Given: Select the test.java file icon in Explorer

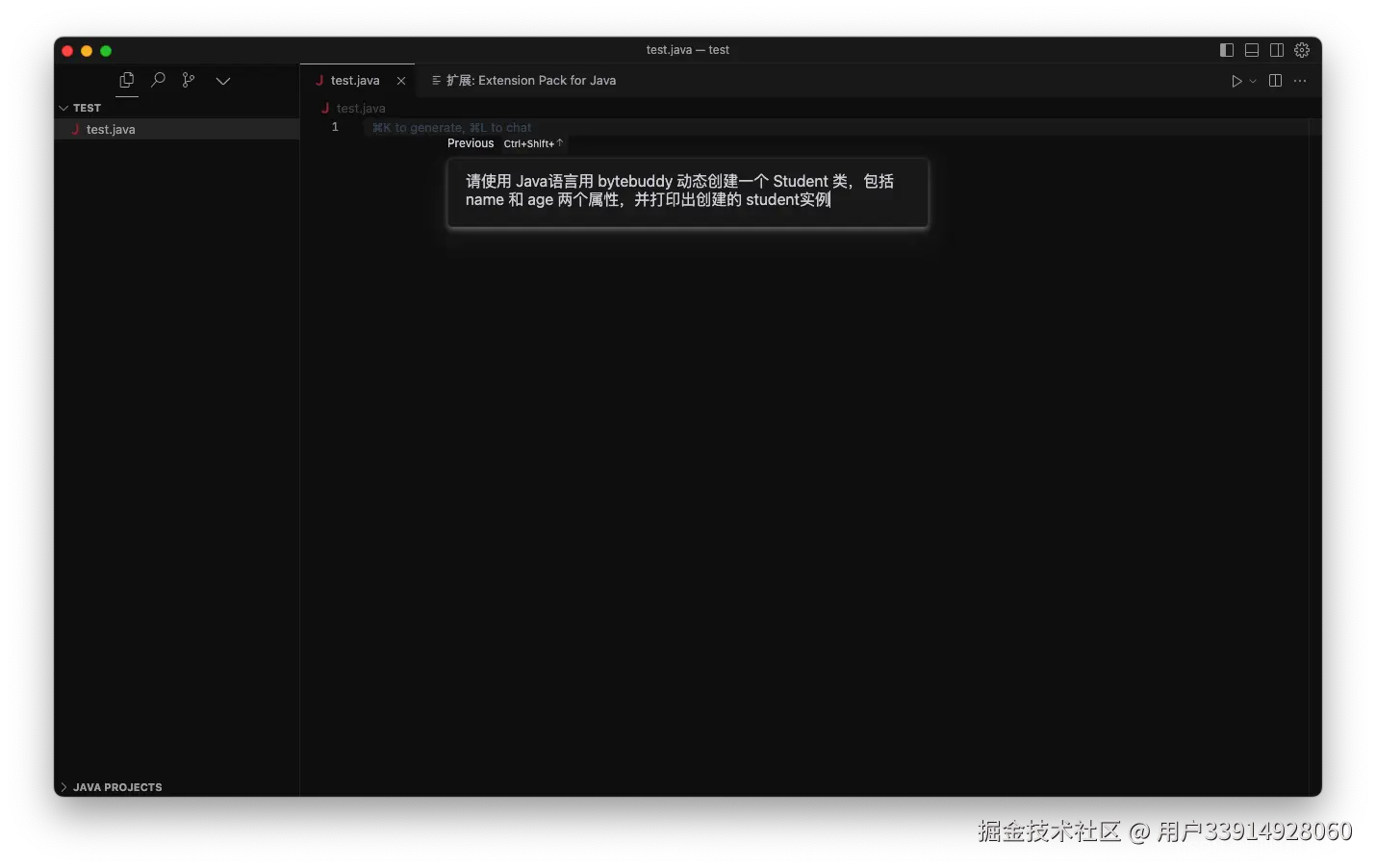Looking at the screenshot, I should (75, 129).
